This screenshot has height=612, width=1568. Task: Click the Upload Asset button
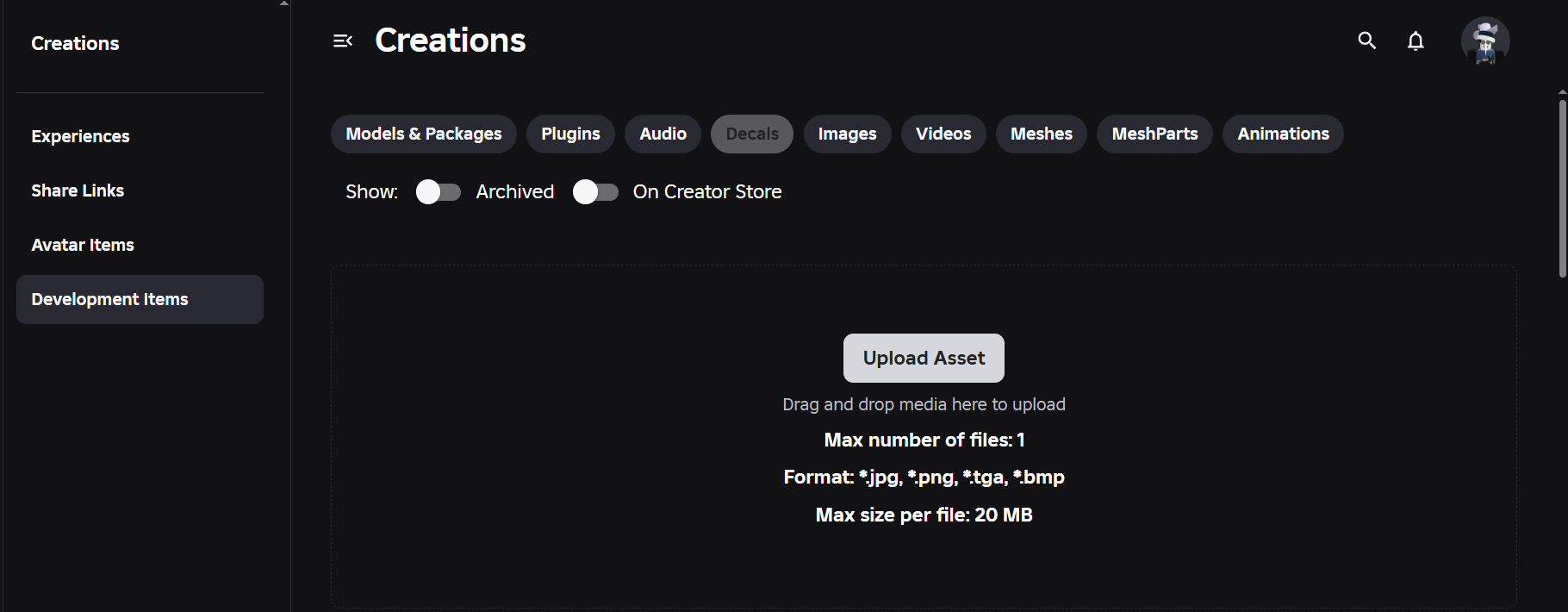924,358
